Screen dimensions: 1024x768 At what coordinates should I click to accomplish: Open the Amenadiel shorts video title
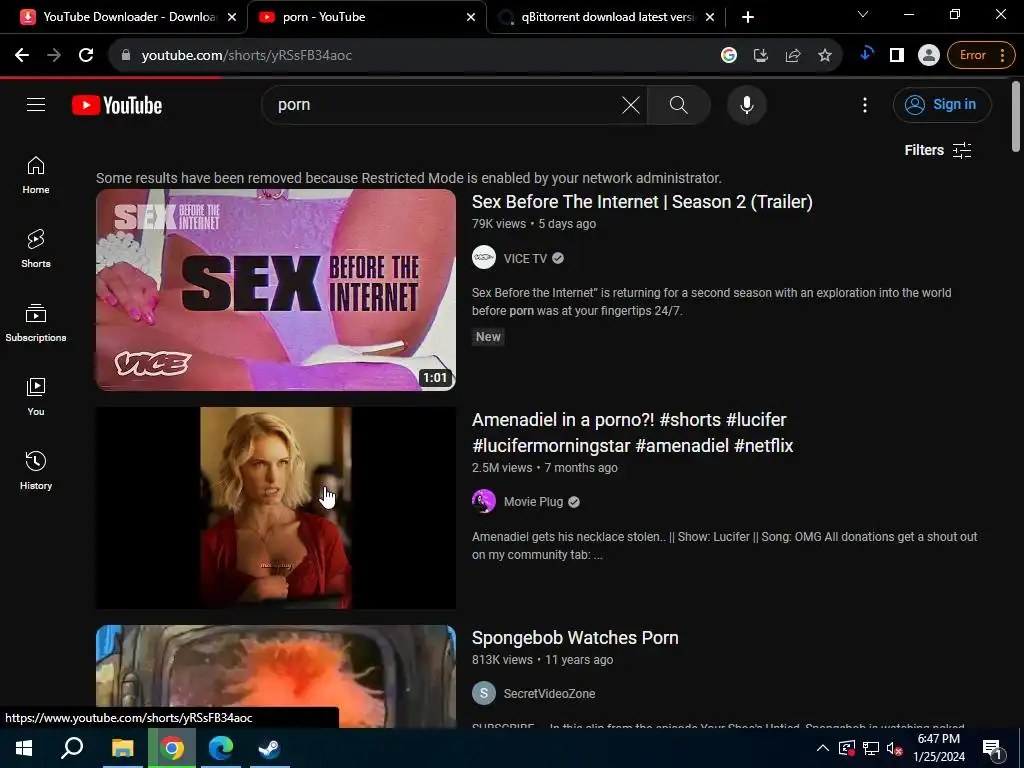[632, 432]
